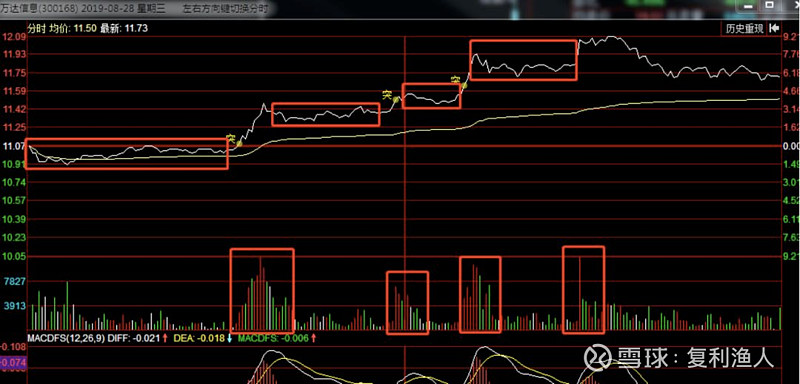800x384 pixels.
Task: Select the second 突 marker near 11.59
Action: 387,94
